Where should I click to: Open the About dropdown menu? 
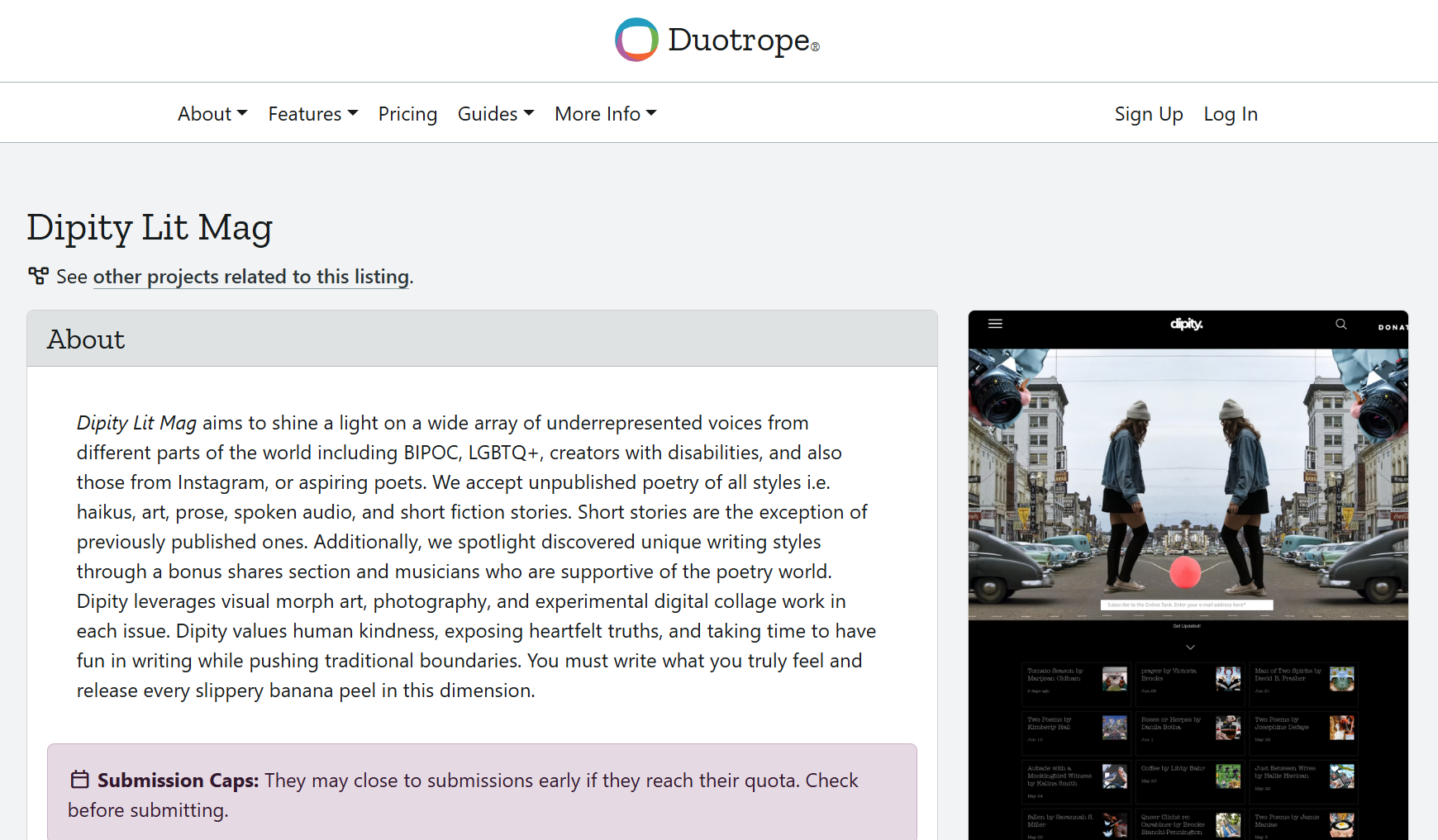pos(212,114)
